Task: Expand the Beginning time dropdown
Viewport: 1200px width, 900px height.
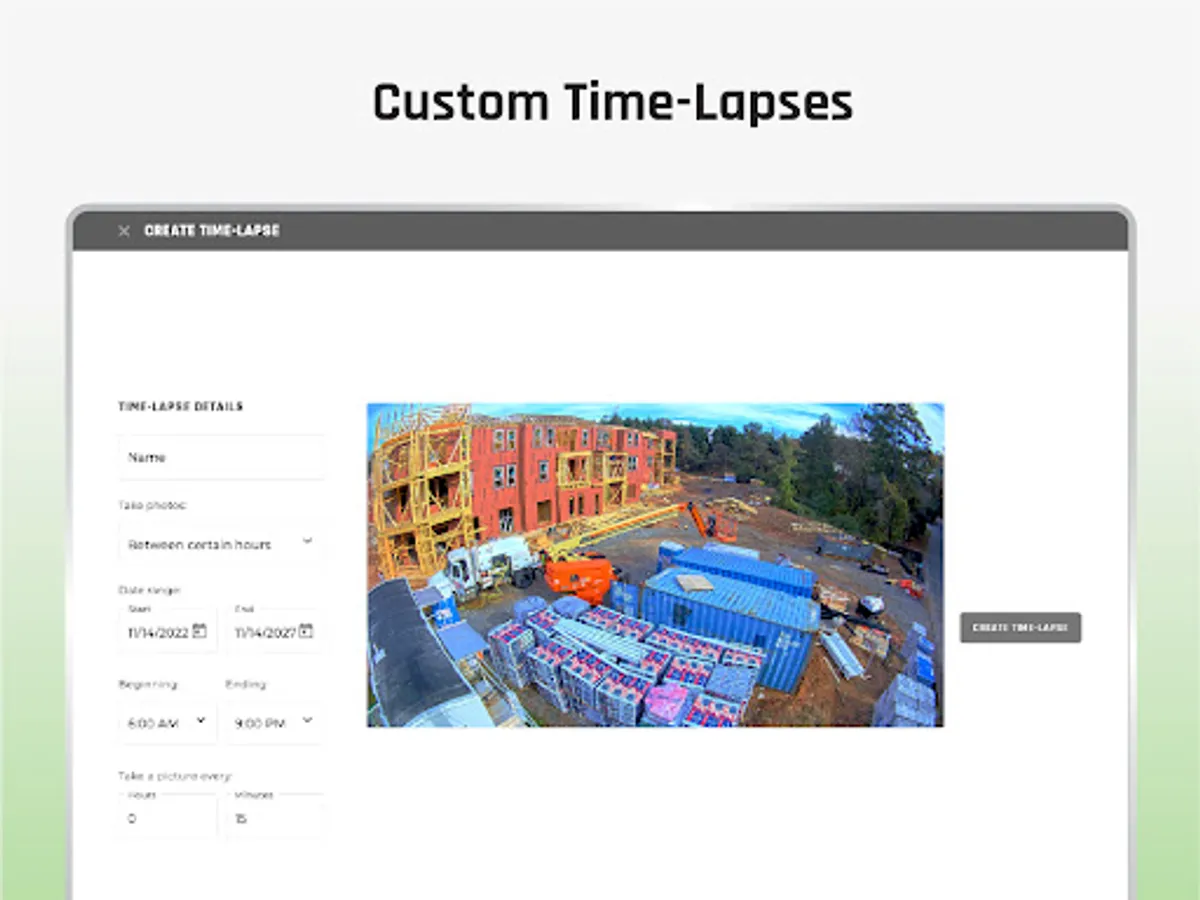Action: (x=167, y=722)
